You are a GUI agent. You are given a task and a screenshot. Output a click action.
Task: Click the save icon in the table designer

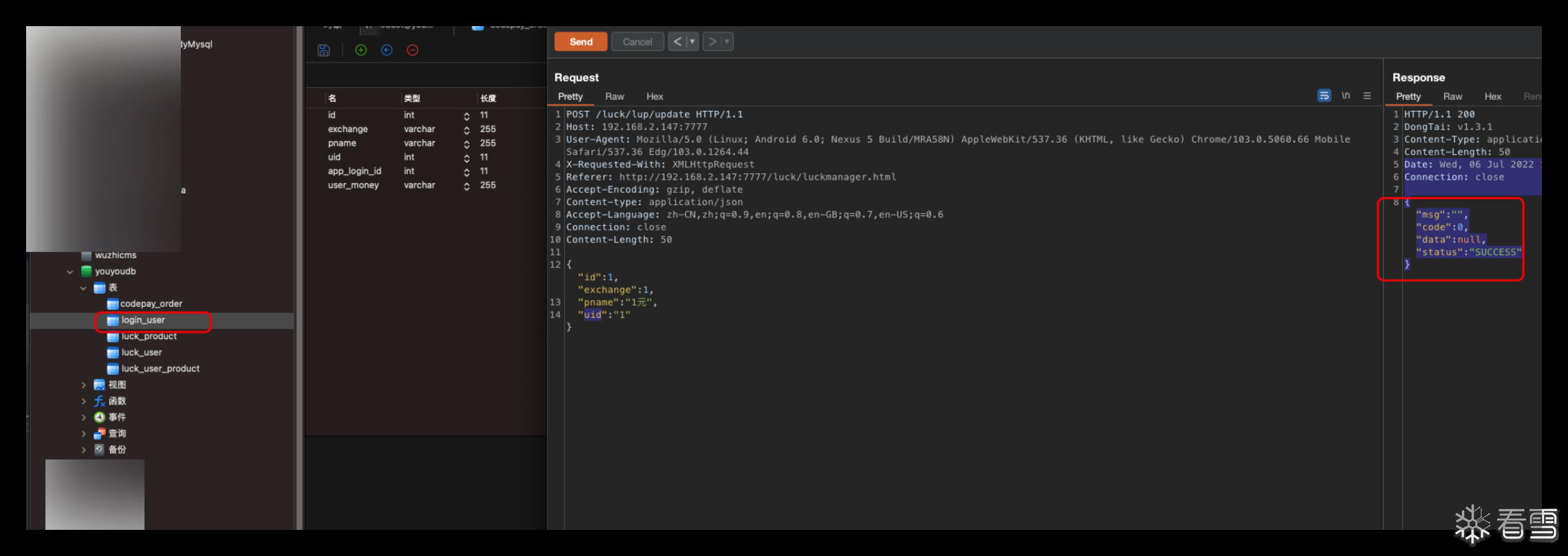pos(324,50)
